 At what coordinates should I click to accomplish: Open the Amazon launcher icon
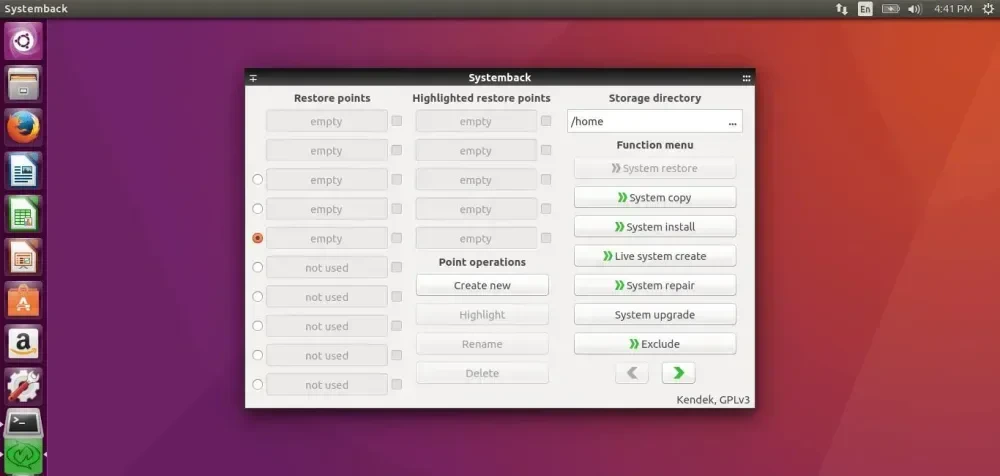[24, 343]
